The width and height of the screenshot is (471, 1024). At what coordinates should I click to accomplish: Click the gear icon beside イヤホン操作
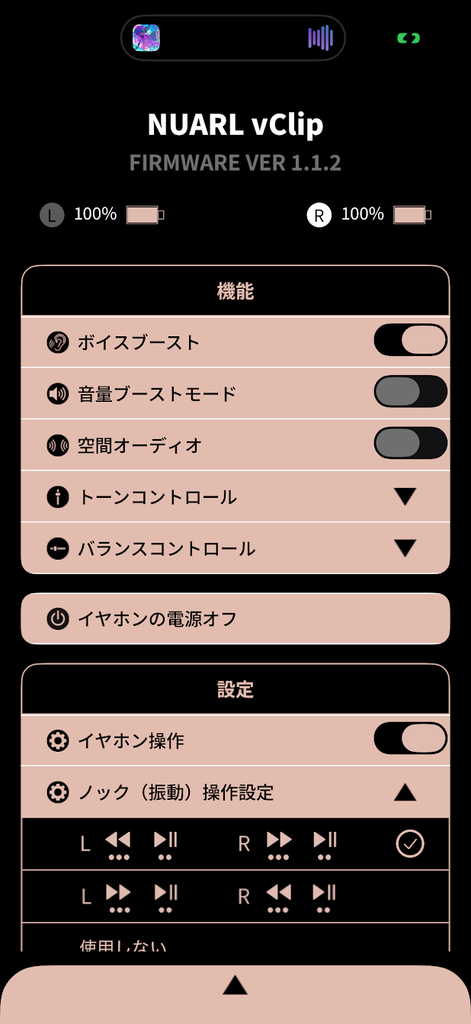[x=58, y=741]
